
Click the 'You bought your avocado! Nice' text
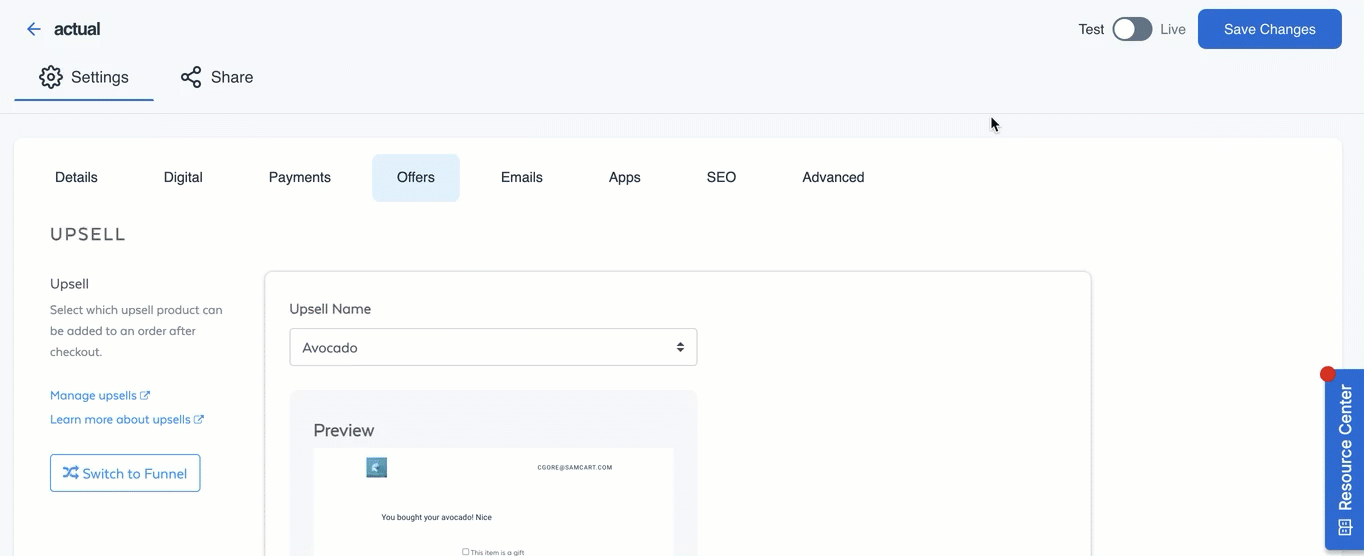click(437, 517)
